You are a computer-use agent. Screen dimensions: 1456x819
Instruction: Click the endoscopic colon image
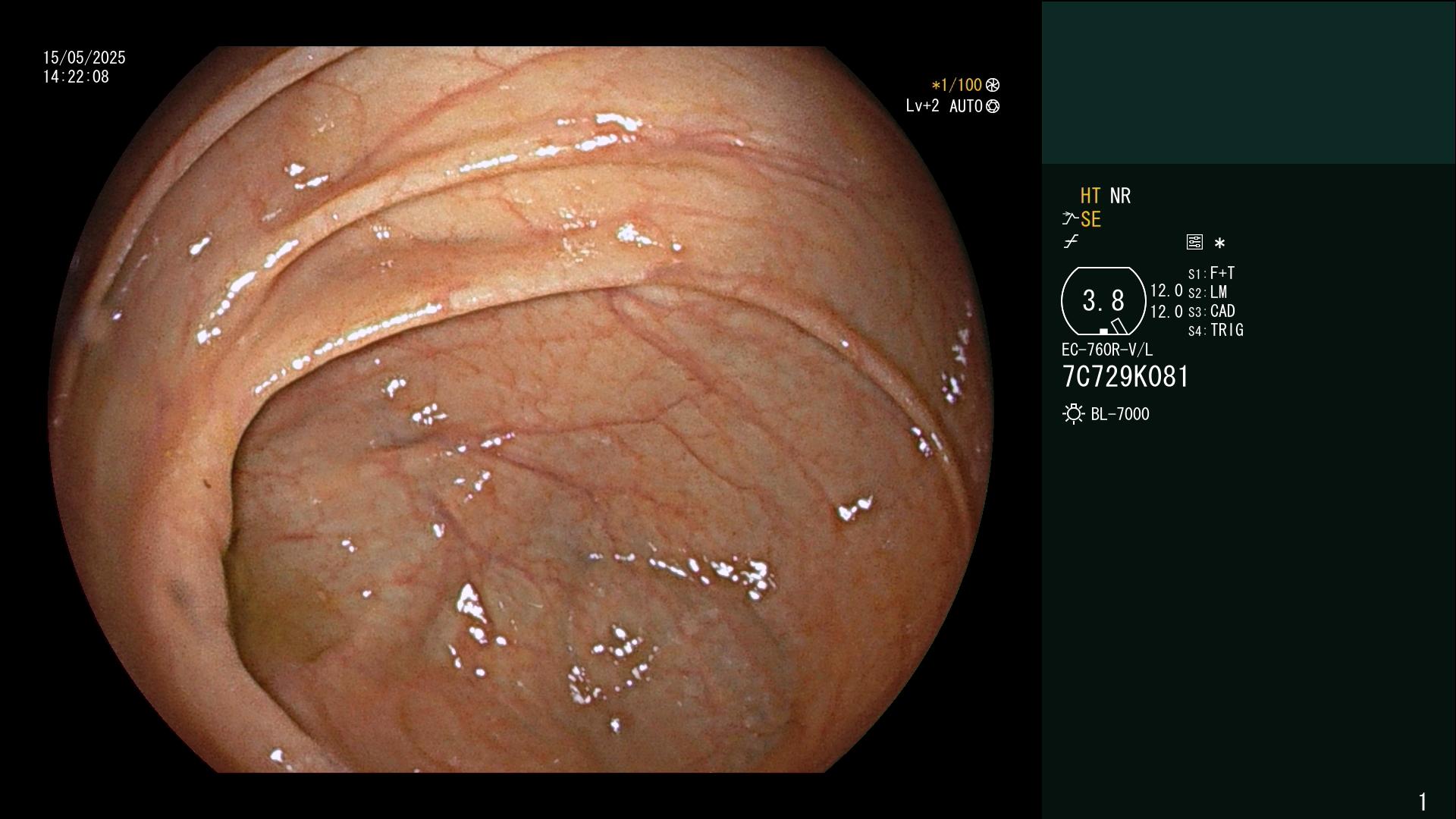coord(521,409)
